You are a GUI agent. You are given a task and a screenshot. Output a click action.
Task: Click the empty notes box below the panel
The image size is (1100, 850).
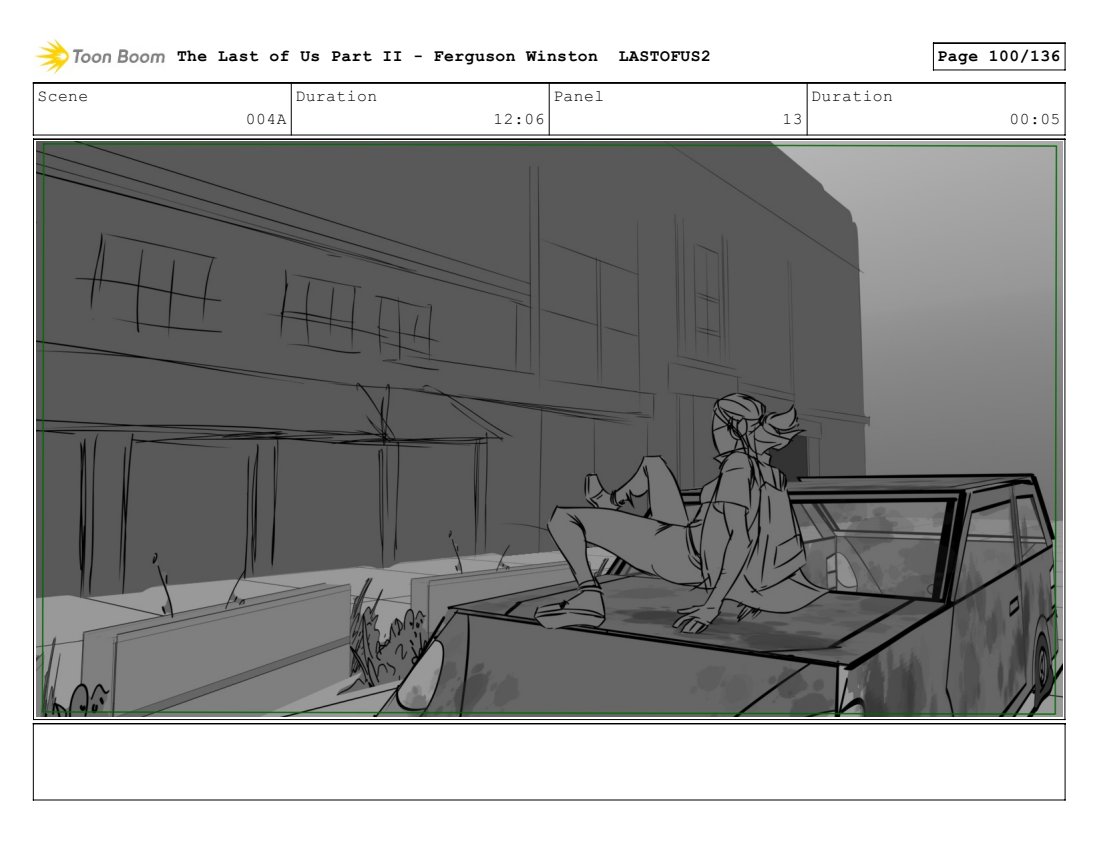coord(549,762)
